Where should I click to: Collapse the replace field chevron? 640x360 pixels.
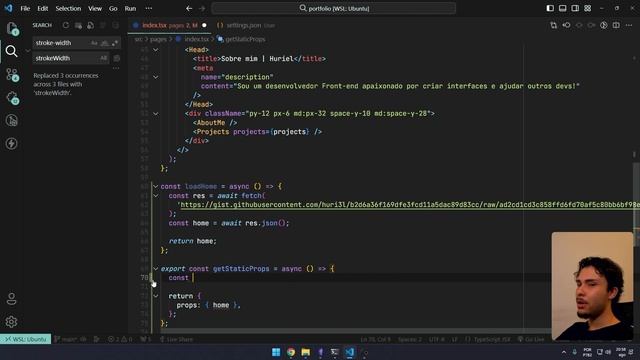point(28,51)
